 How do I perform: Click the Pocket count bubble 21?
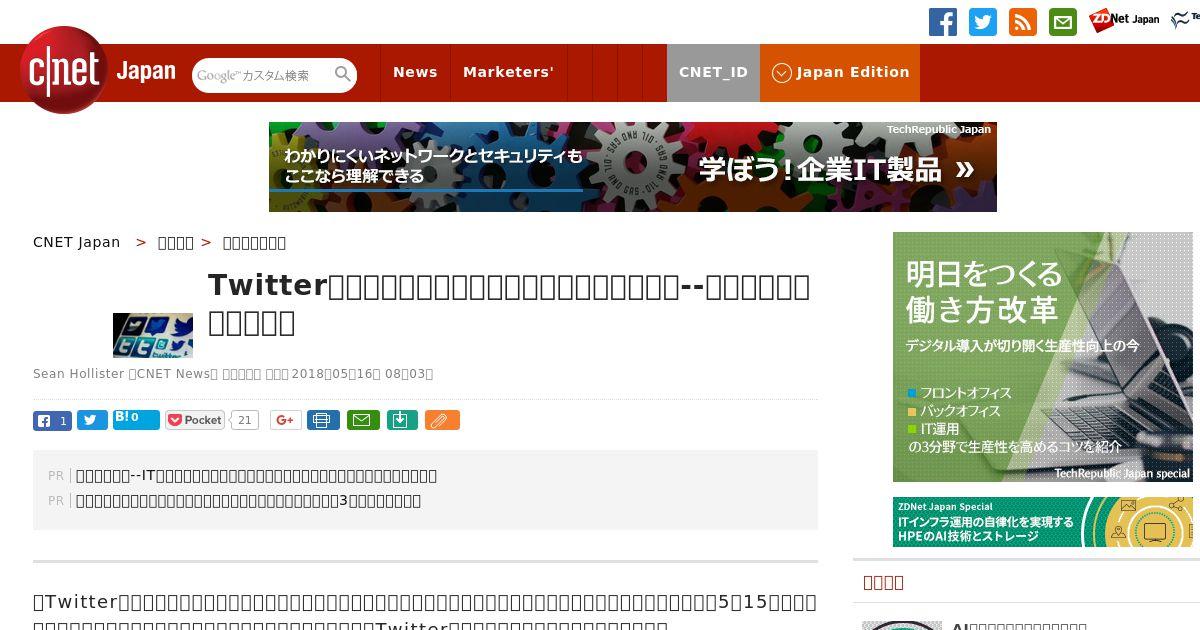[x=245, y=420]
